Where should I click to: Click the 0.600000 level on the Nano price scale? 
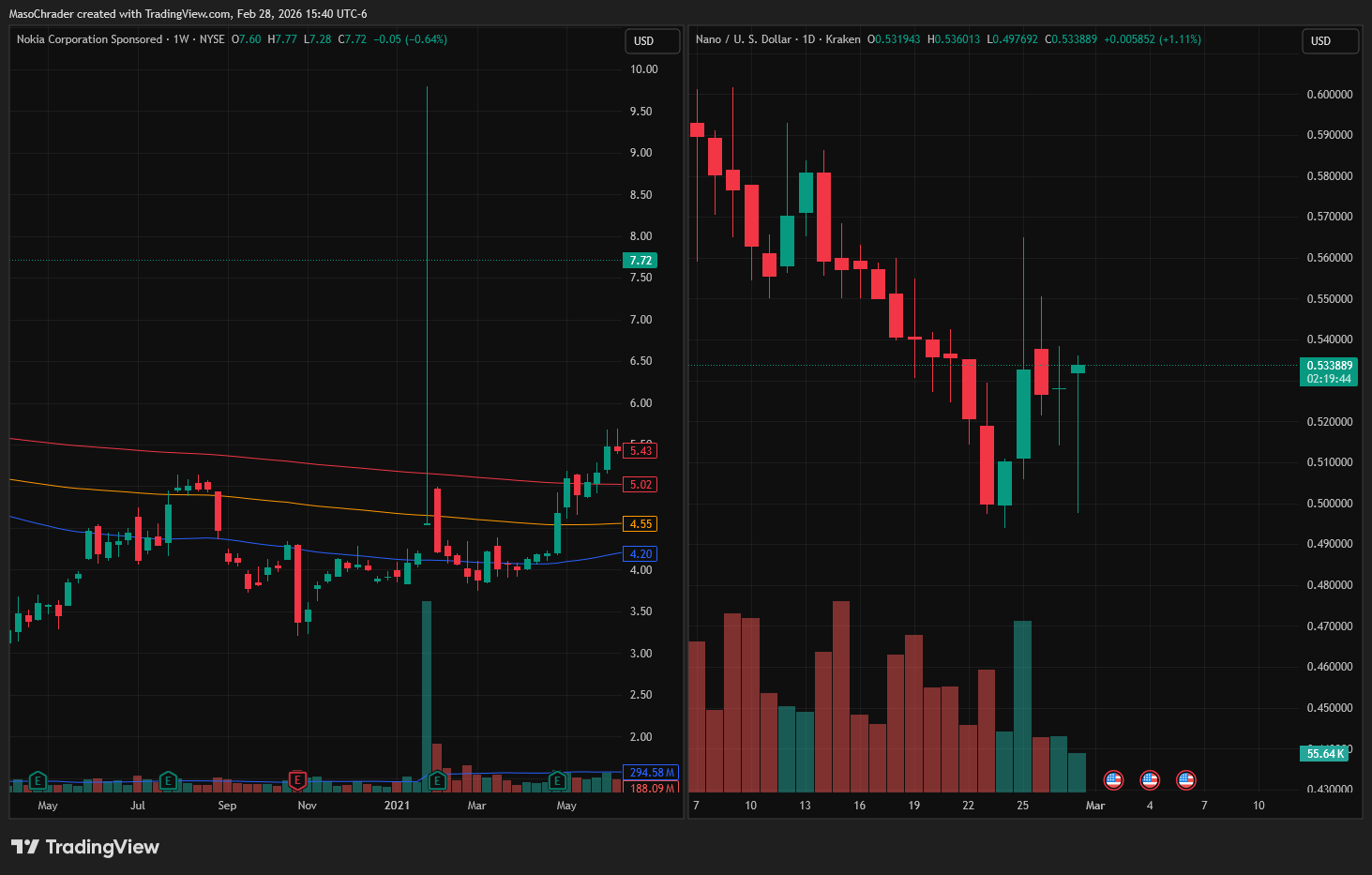point(1330,95)
